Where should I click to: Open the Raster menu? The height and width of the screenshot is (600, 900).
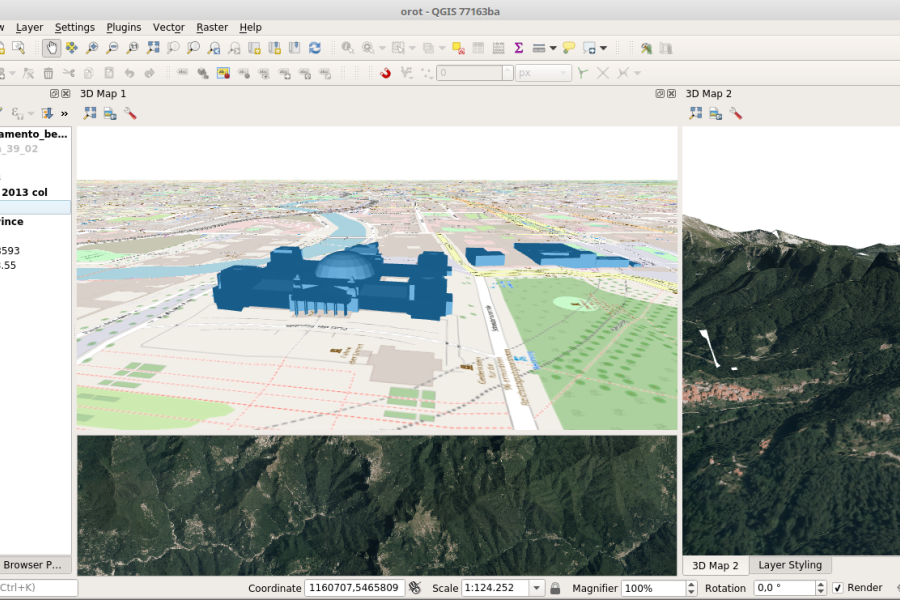[x=211, y=27]
